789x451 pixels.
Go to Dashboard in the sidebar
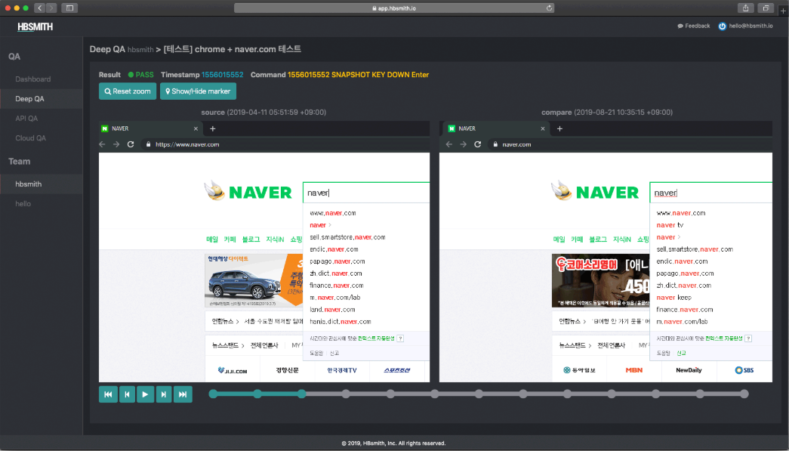click(x=33, y=78)
